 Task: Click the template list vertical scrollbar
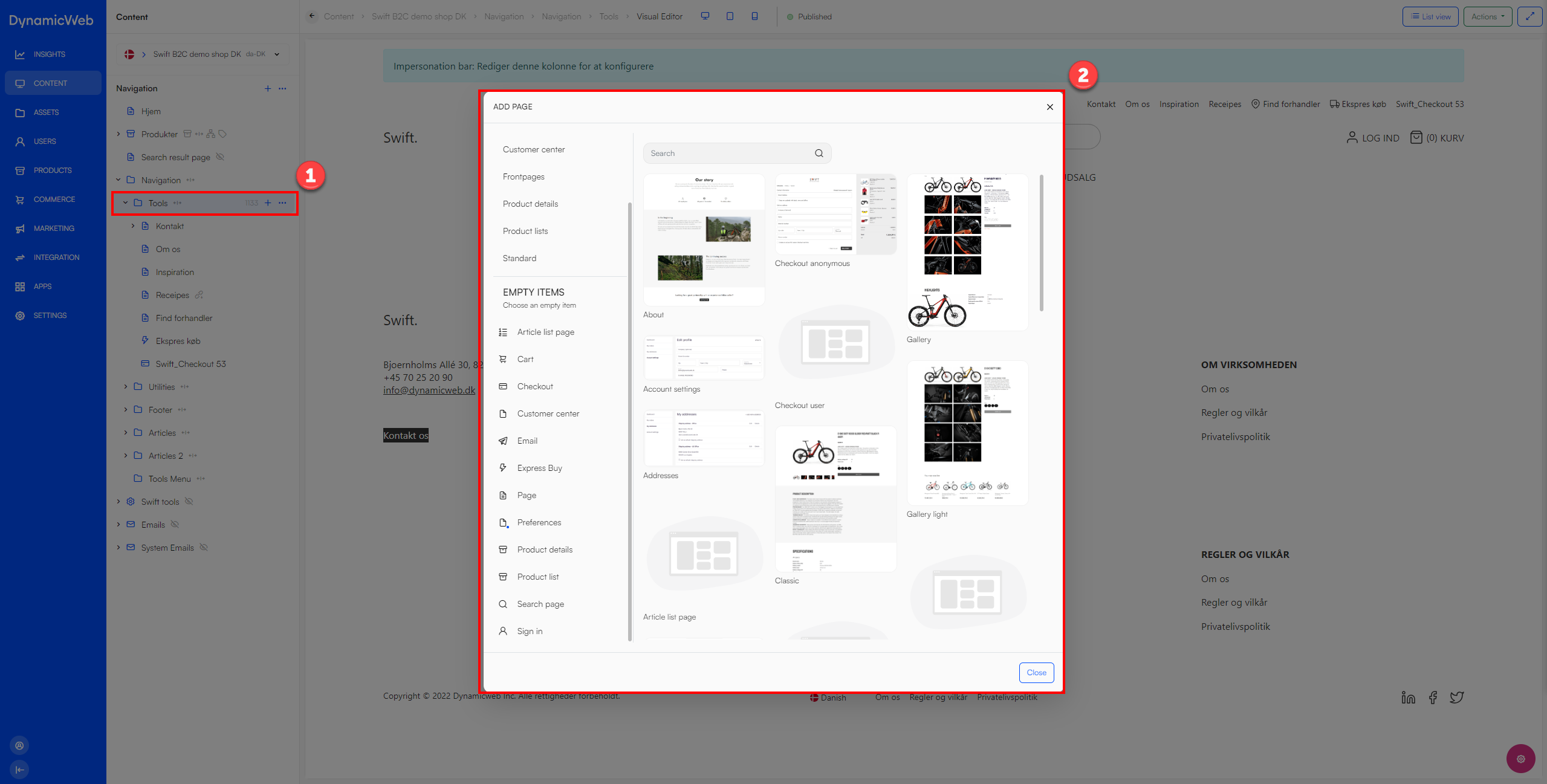1041,242
